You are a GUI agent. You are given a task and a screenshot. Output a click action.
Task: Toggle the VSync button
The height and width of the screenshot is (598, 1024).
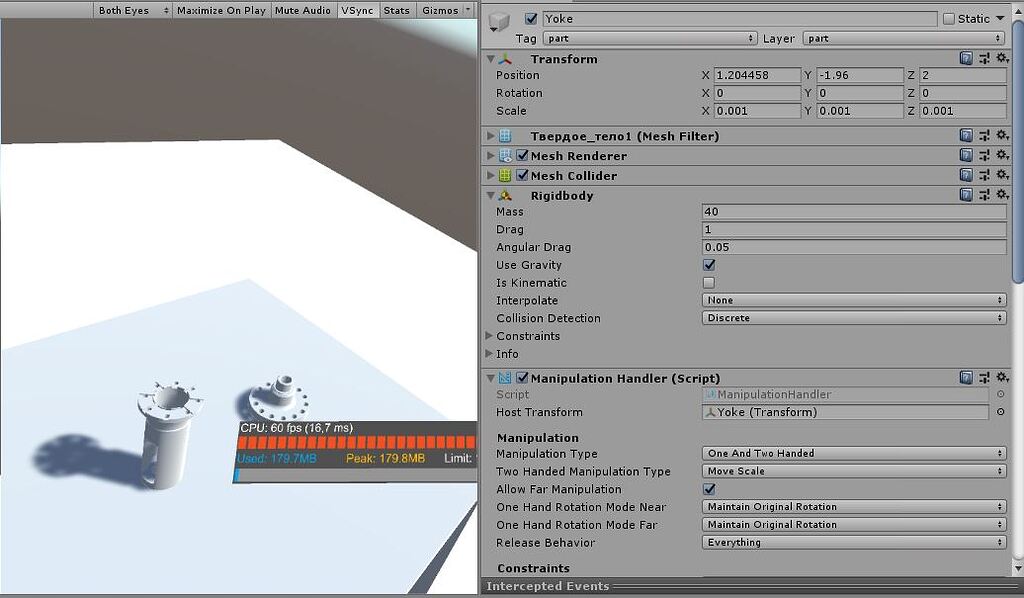click(357, 11)
